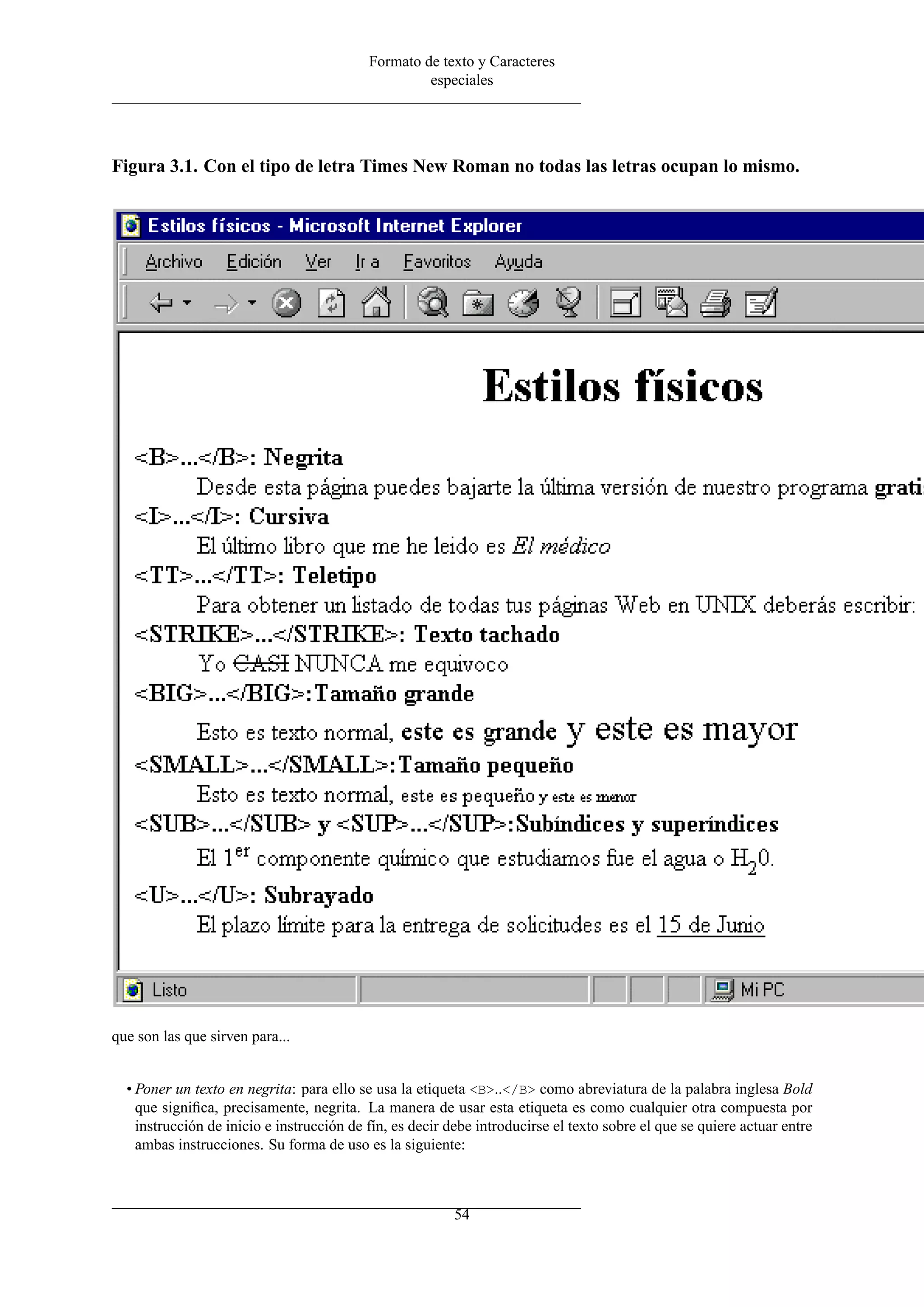Click the Back arrow toolbar icon
924x1307 pixels.
click(161, 302)
